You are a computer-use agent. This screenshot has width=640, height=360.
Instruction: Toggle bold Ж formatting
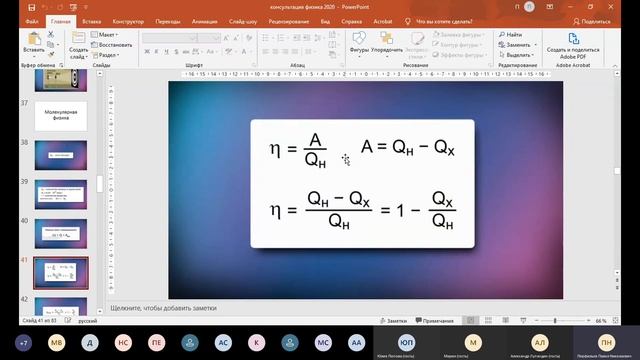(x=147, y=52)
